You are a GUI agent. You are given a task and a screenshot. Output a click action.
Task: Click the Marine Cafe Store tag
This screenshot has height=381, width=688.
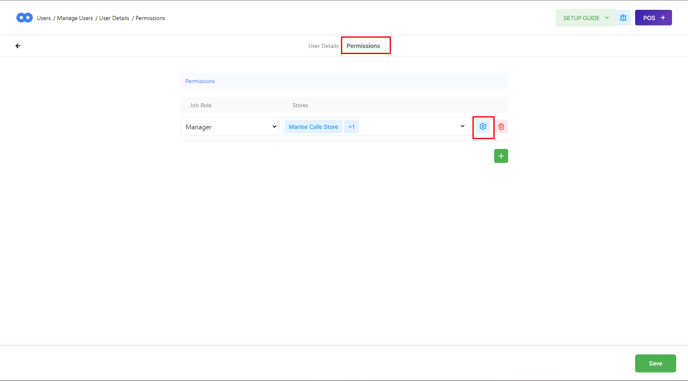[313, 127]
